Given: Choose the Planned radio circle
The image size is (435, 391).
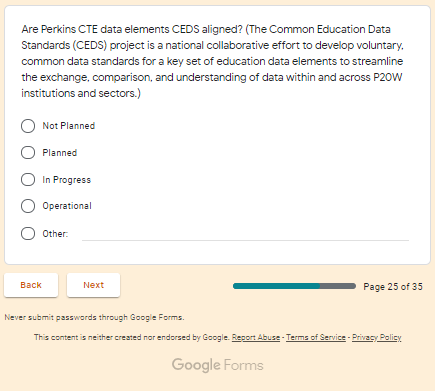Looking at the screenshot, I should coord(28,153).
